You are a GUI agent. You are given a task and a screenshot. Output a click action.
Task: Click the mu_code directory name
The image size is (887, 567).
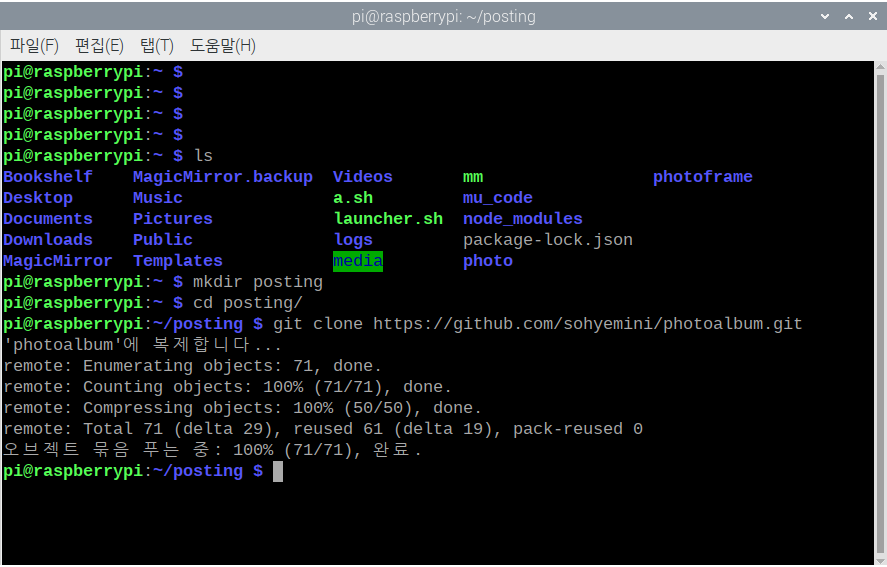click(498, 198)
